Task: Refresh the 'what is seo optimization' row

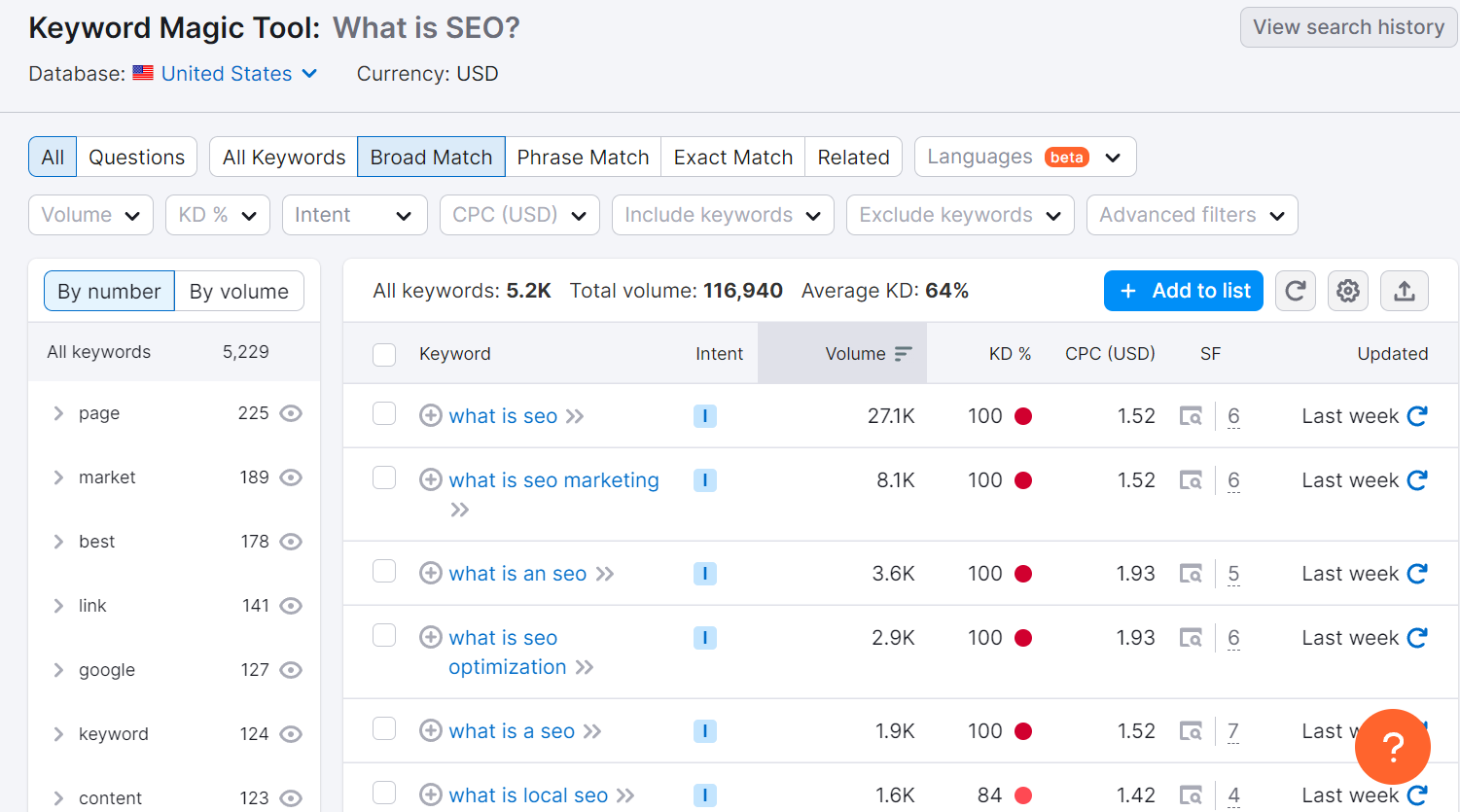Action: (1417, 638)
